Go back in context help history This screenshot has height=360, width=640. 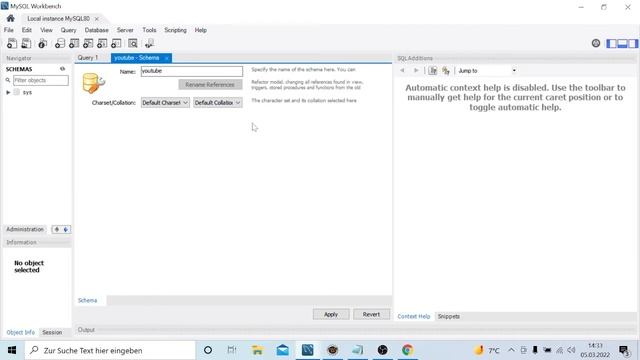402,71
